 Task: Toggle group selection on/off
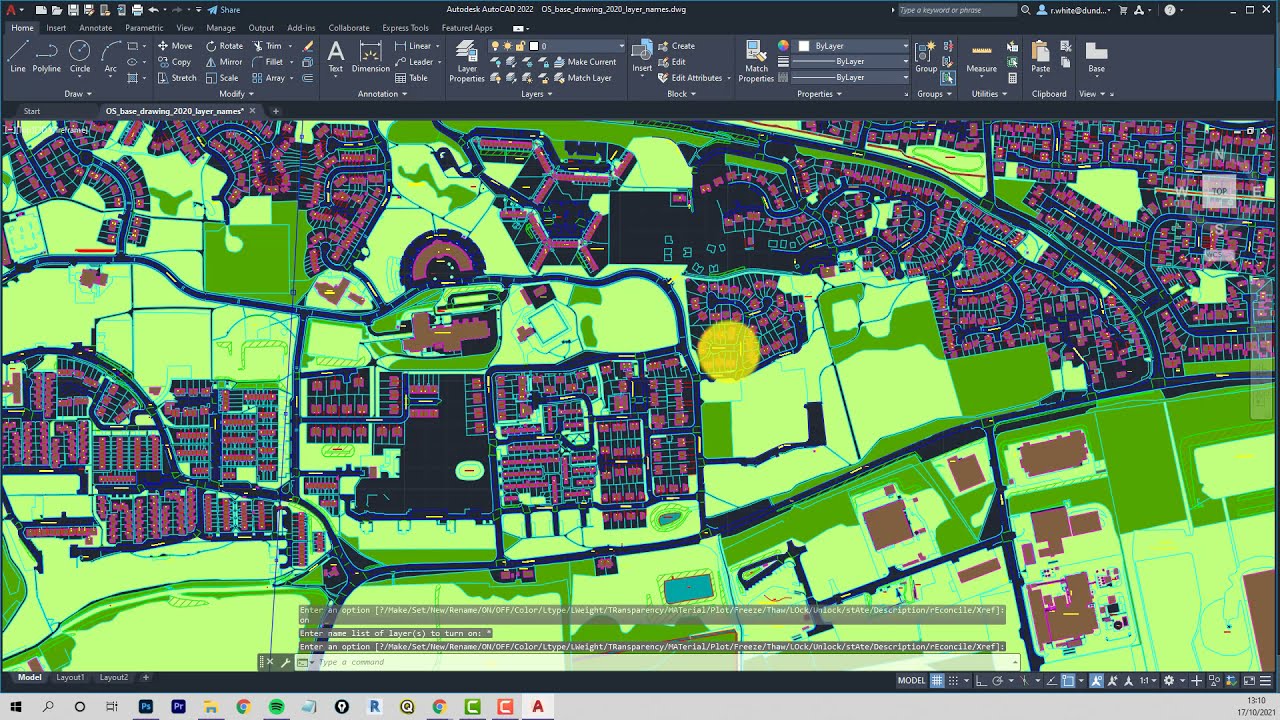click(x=947, y=77)
